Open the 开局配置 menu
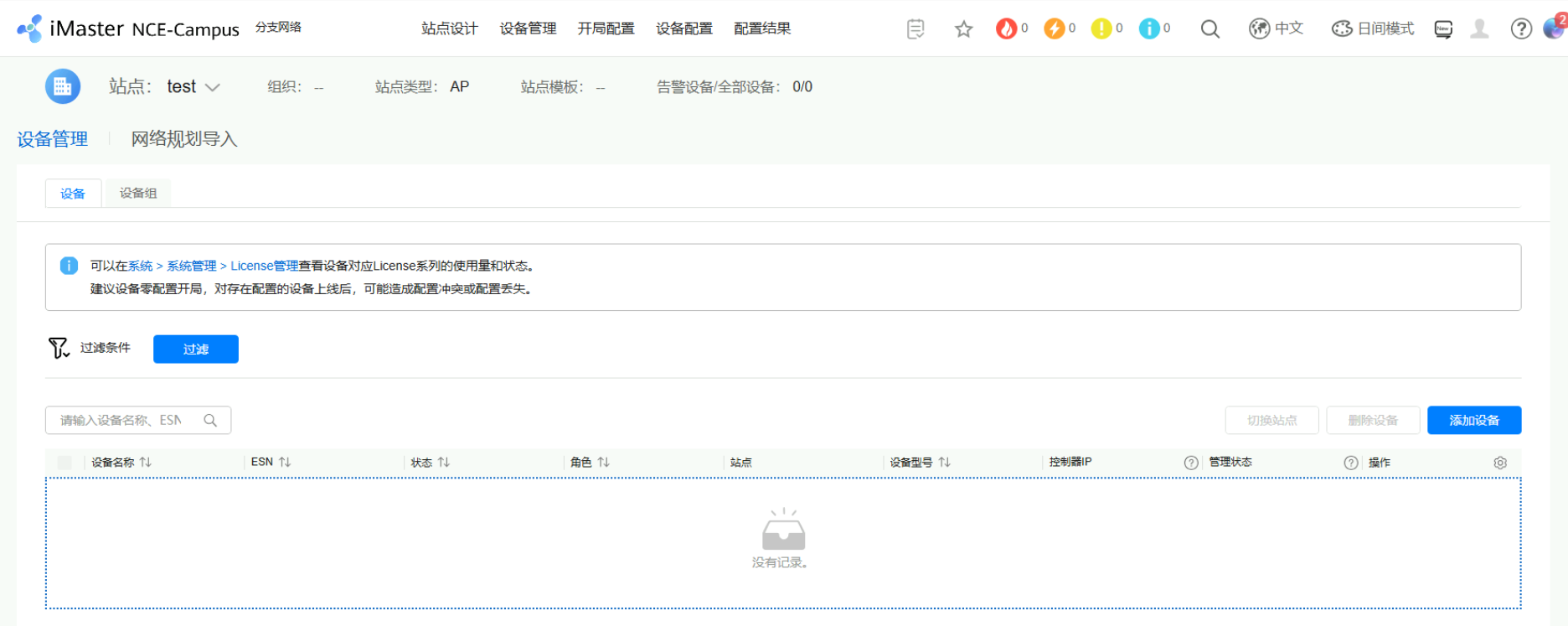The image size is (1568, 626). [606, 28]
